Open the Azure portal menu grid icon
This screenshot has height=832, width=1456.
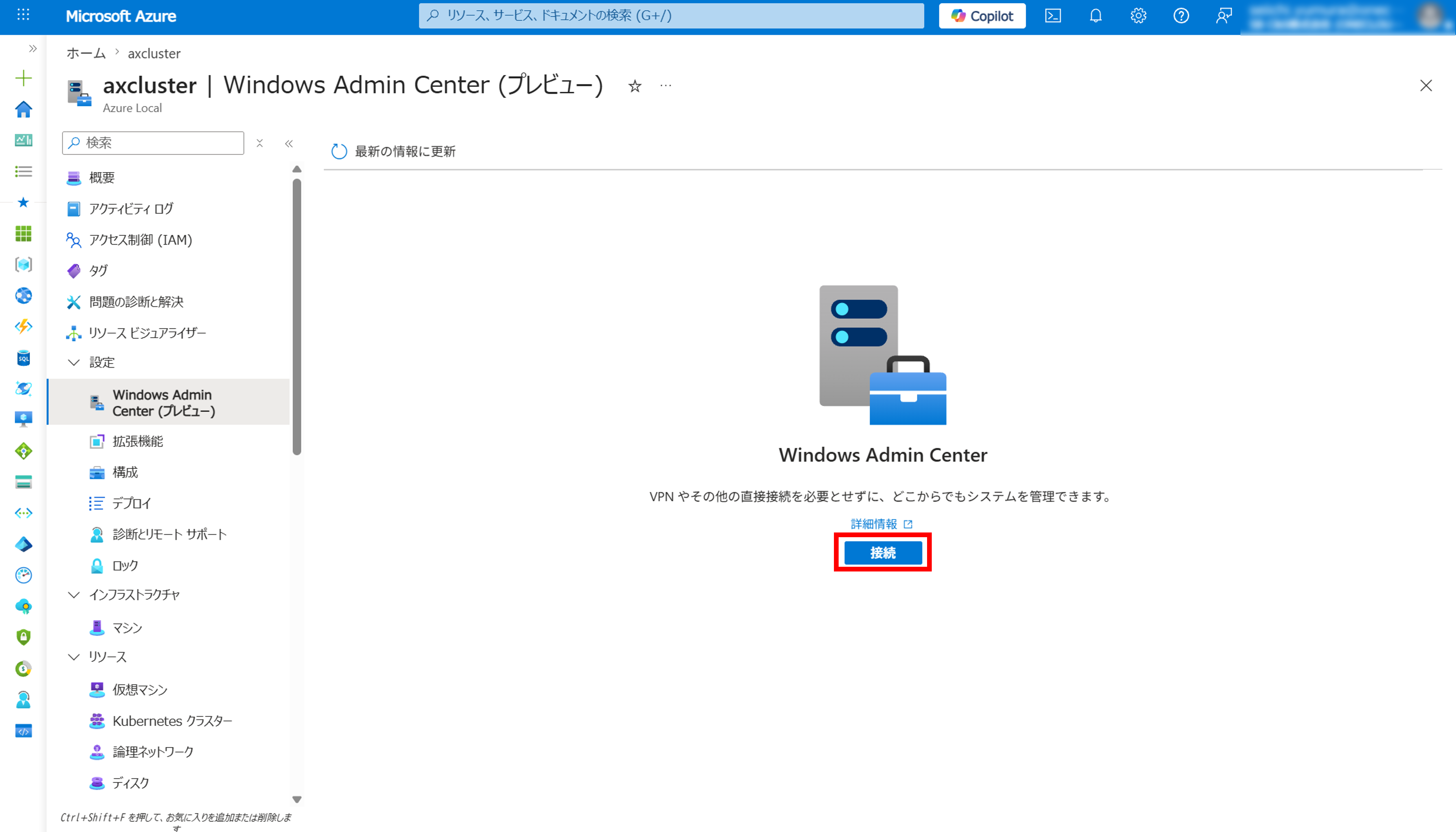pos(23,15)
